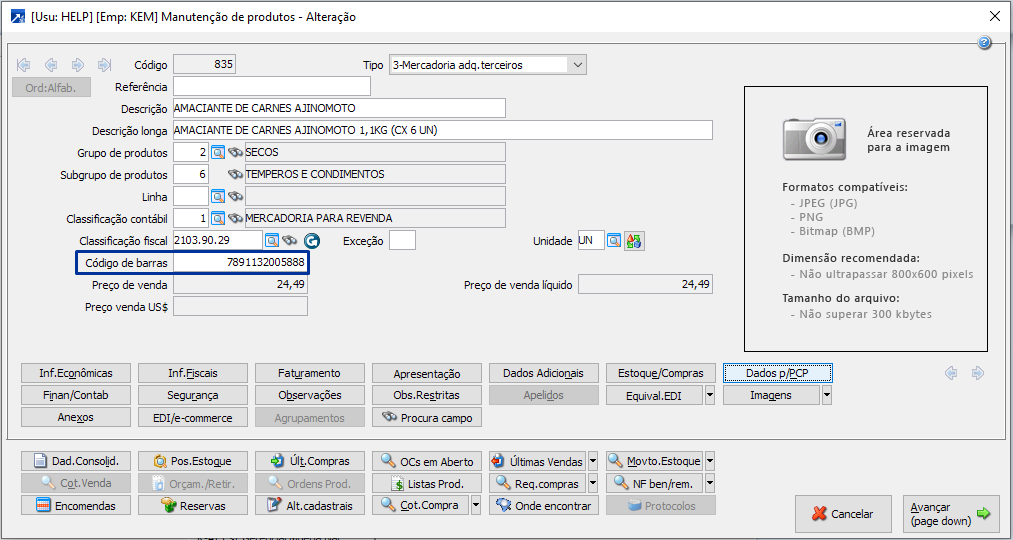Open Pos.Estoque stock position
Image resolution: width=1013 pixels, height=540 pixels.
coord(193,461)
